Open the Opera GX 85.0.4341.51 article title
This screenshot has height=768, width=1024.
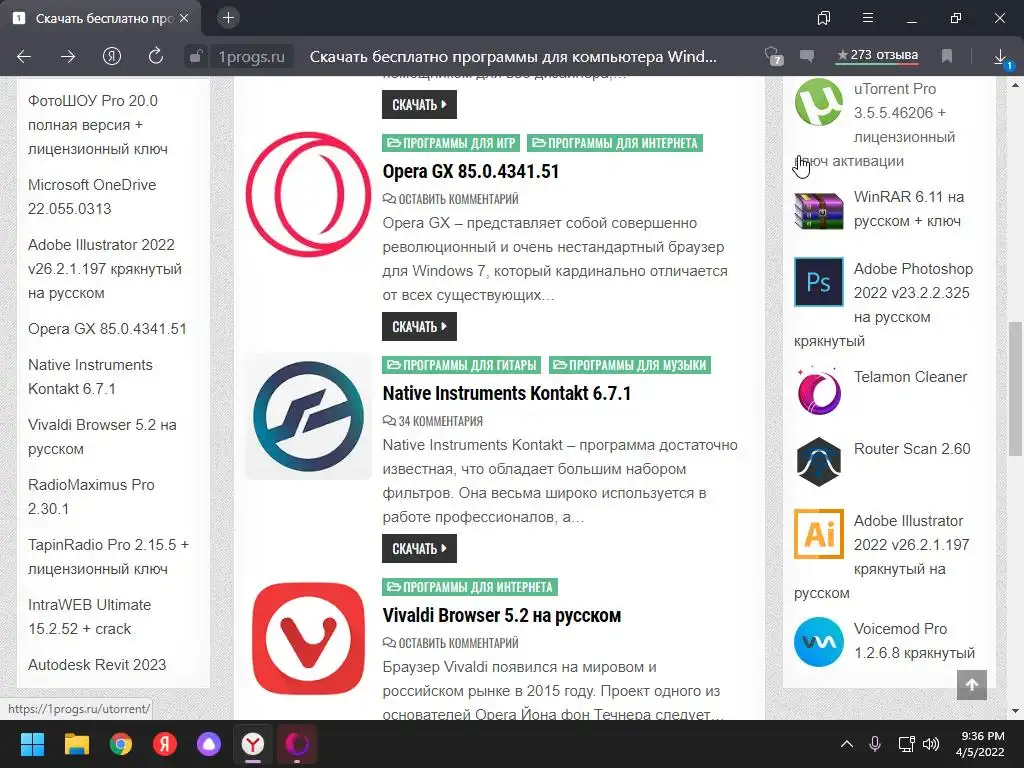(x=471, y=172)
